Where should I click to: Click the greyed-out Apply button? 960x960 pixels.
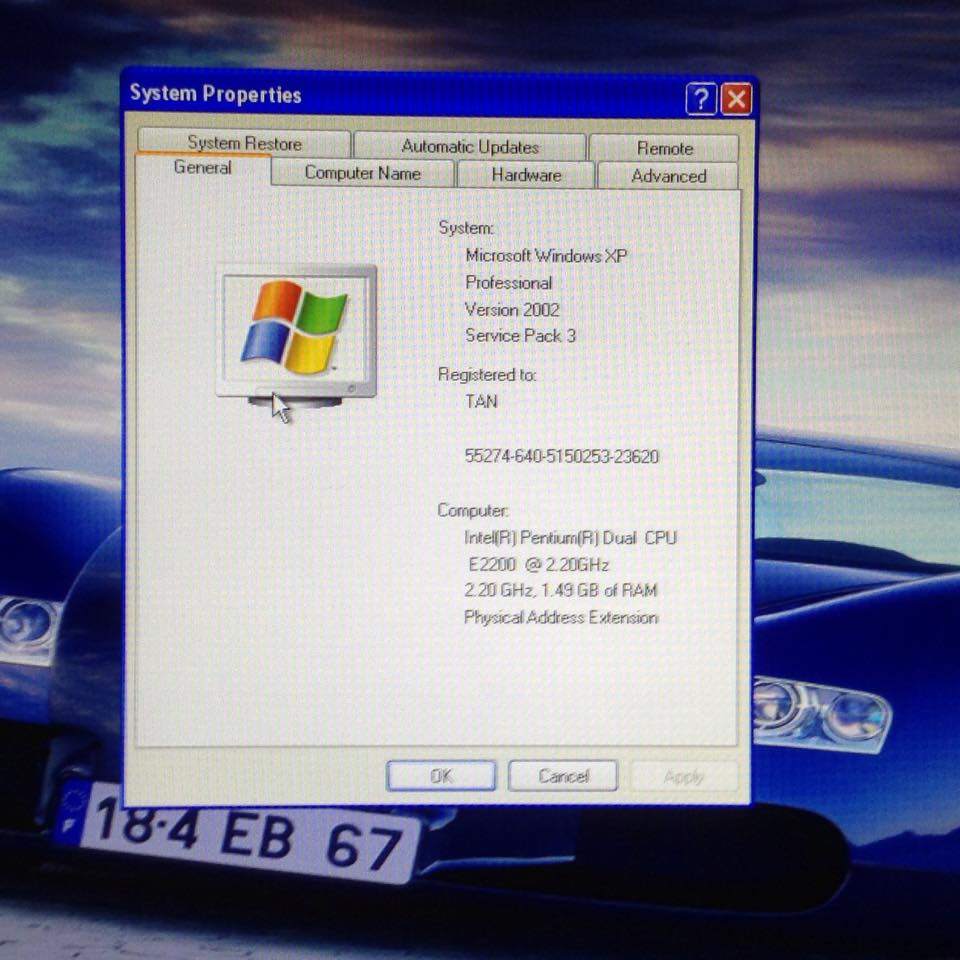pos(684,777)
